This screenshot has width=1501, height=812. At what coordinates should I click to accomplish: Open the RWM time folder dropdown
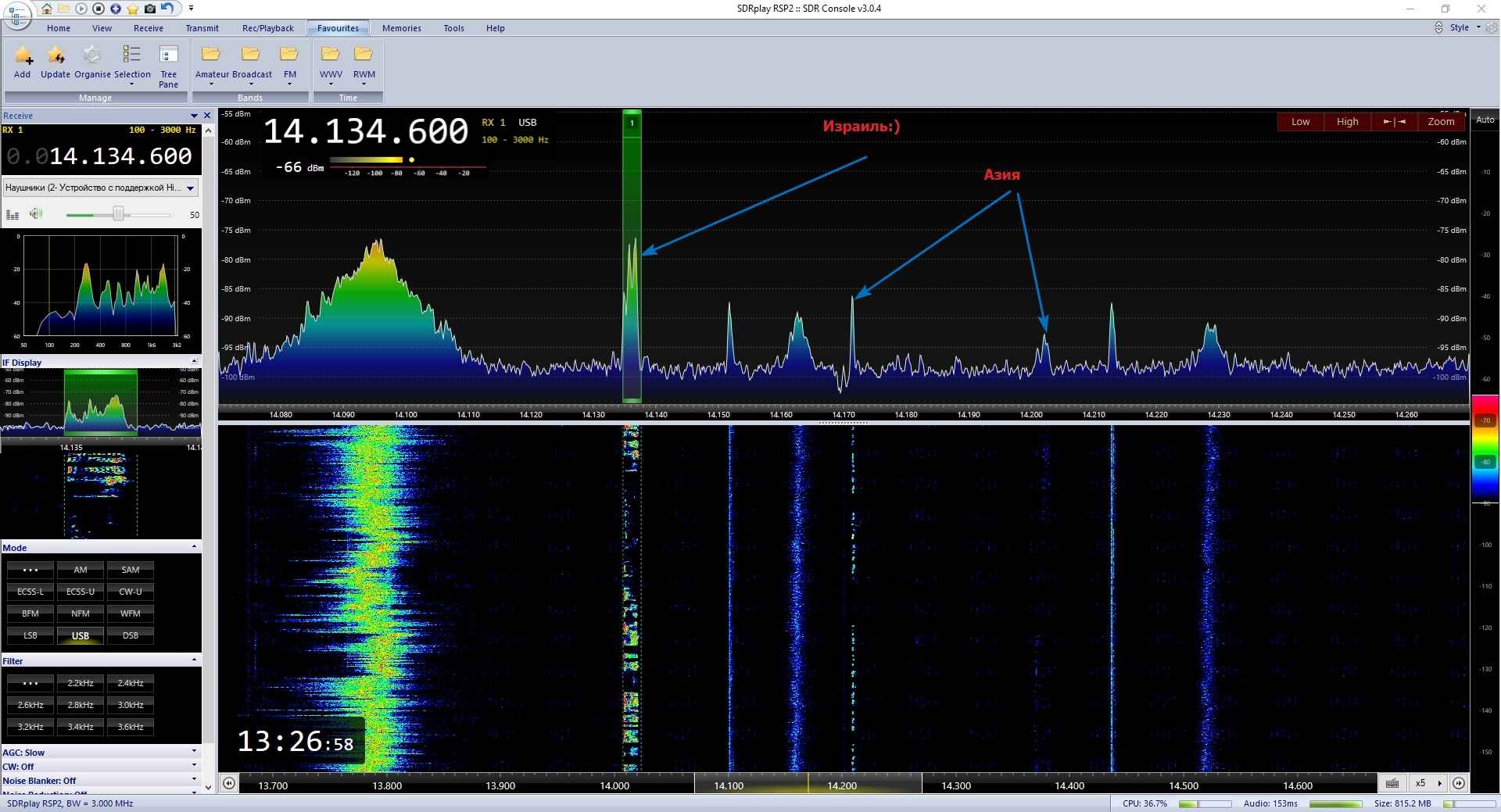click(364, 66)
